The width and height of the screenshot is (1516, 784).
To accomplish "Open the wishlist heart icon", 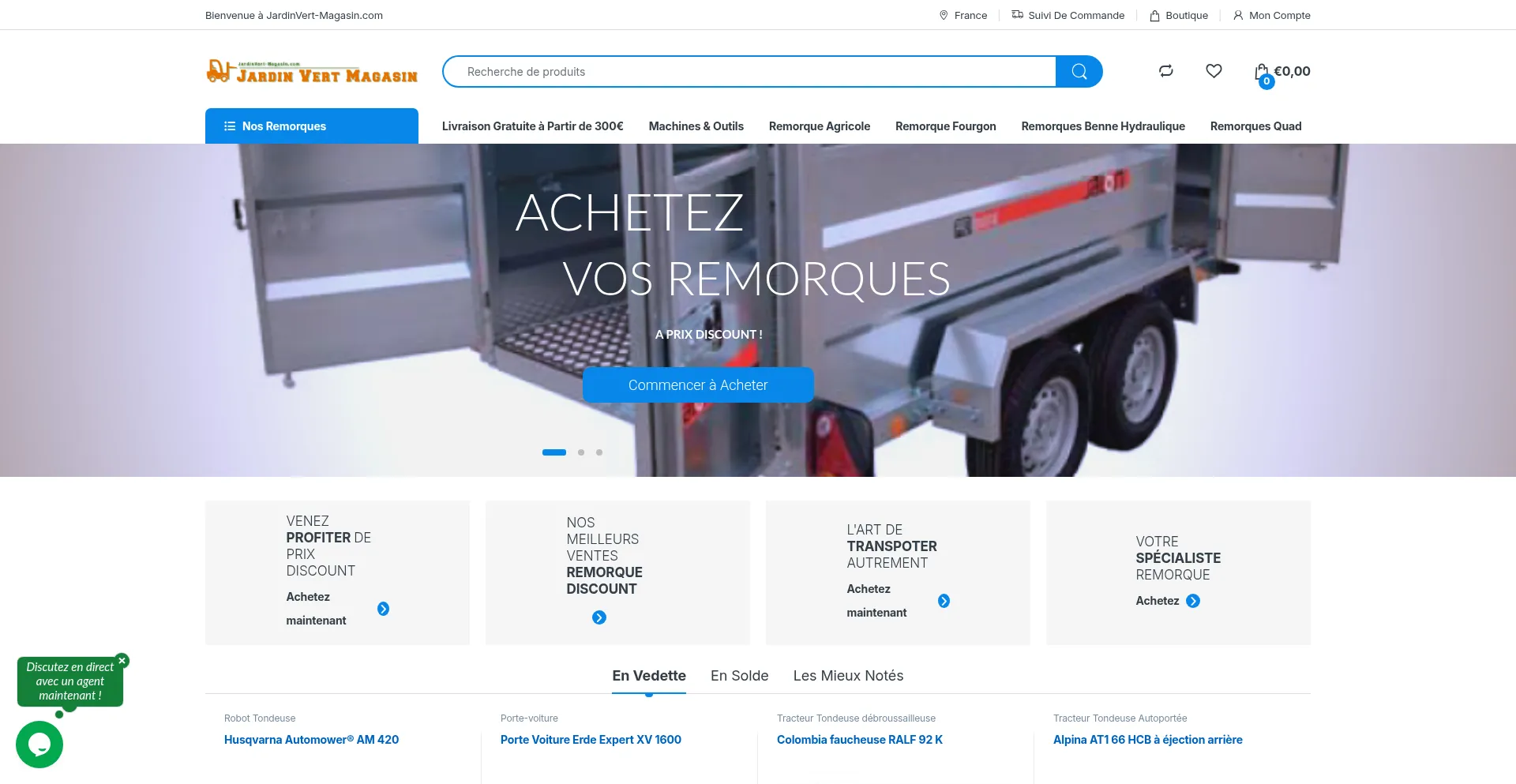I will [1214, 71].
